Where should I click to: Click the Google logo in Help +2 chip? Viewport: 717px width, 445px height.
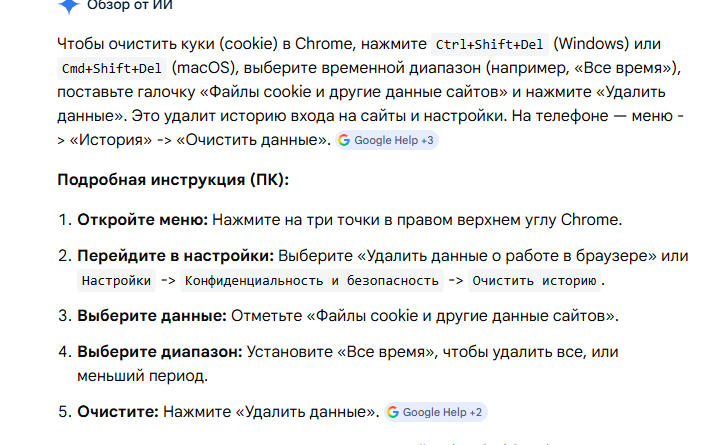(393, 412)
